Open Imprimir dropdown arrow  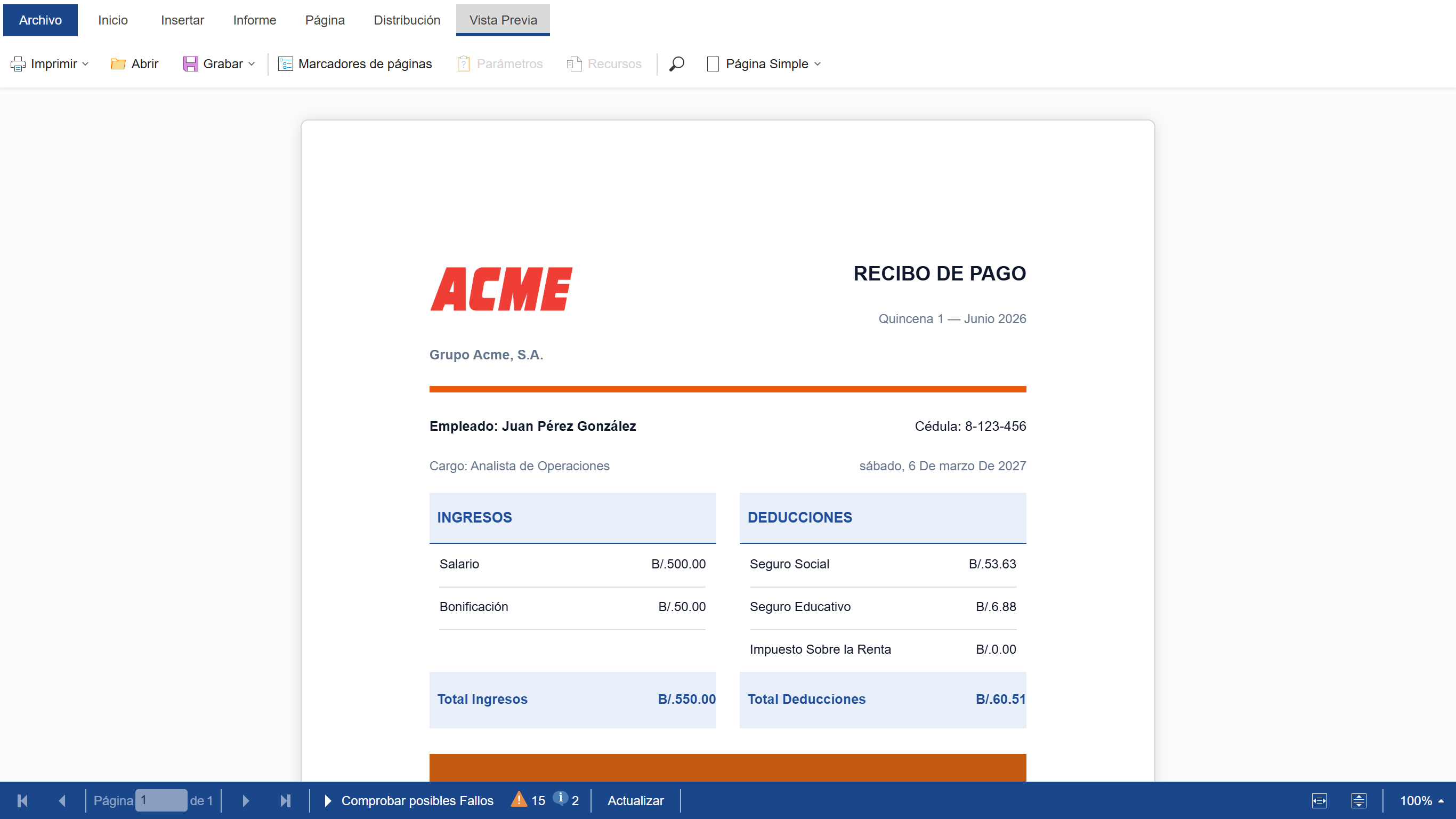tap(85, 64)
